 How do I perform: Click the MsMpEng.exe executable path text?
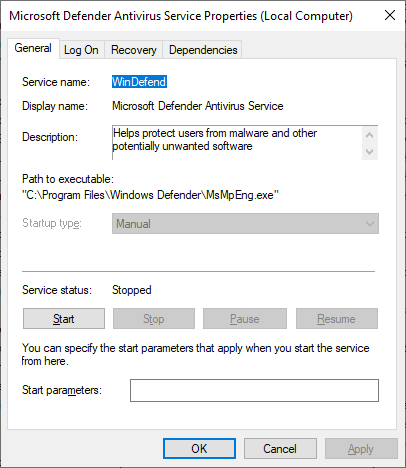point(150,195)
